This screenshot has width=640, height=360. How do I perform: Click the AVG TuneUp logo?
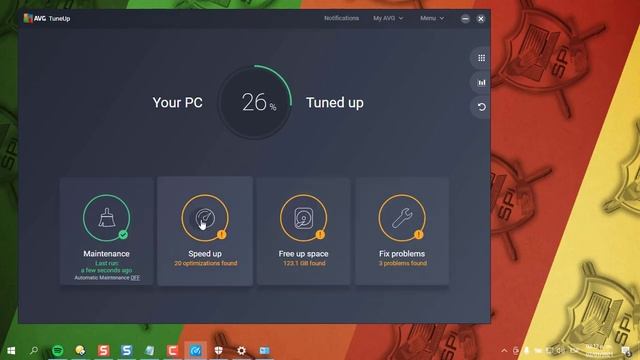(x=47, y=18)
